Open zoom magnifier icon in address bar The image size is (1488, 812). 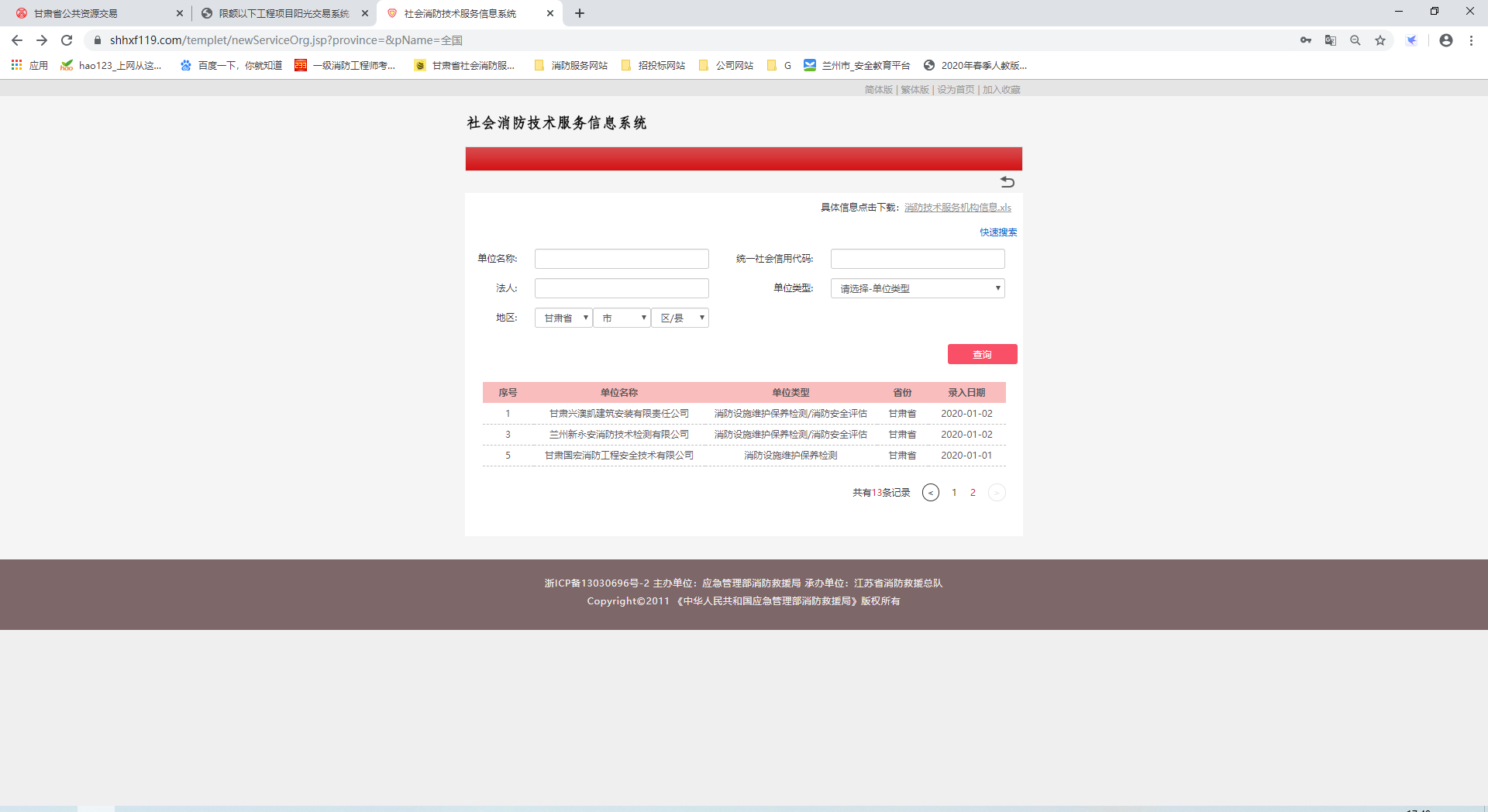click(1355, 40)
